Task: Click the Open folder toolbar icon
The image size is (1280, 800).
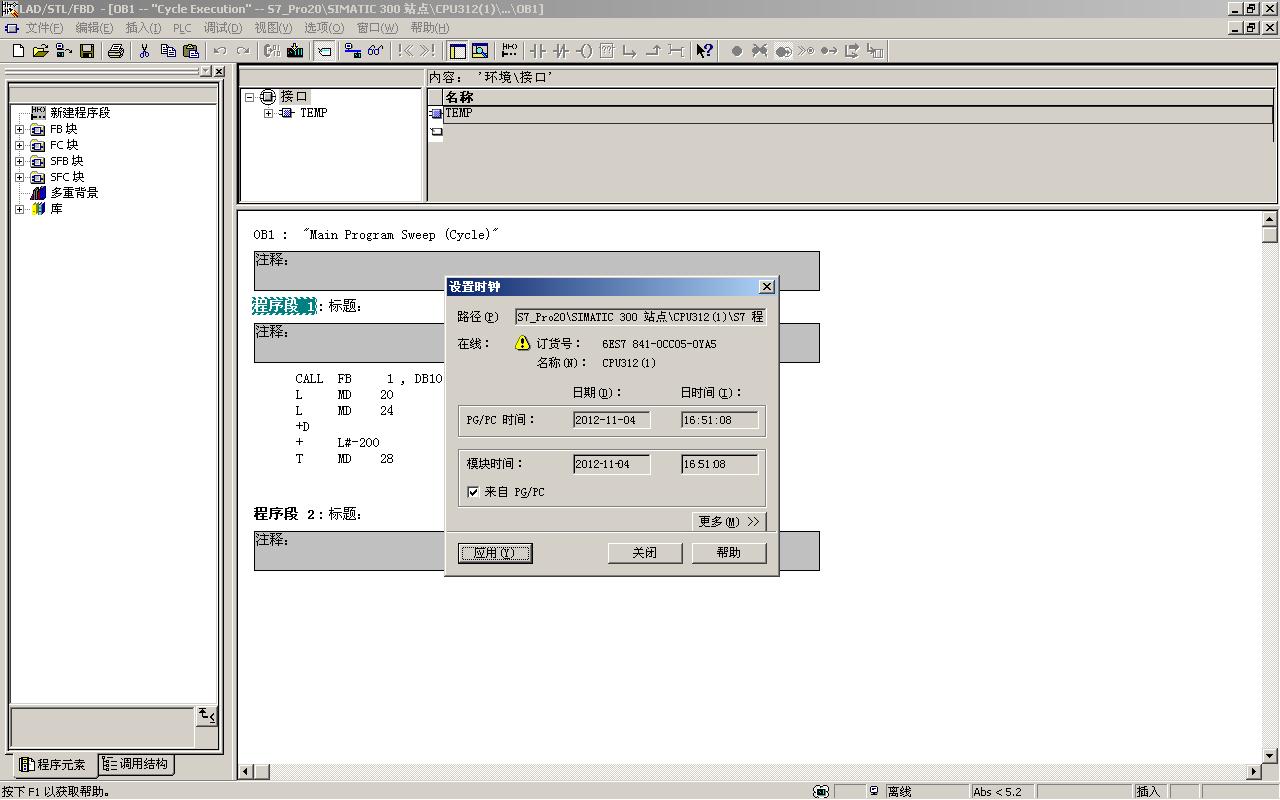Action: tap(41, 51)
